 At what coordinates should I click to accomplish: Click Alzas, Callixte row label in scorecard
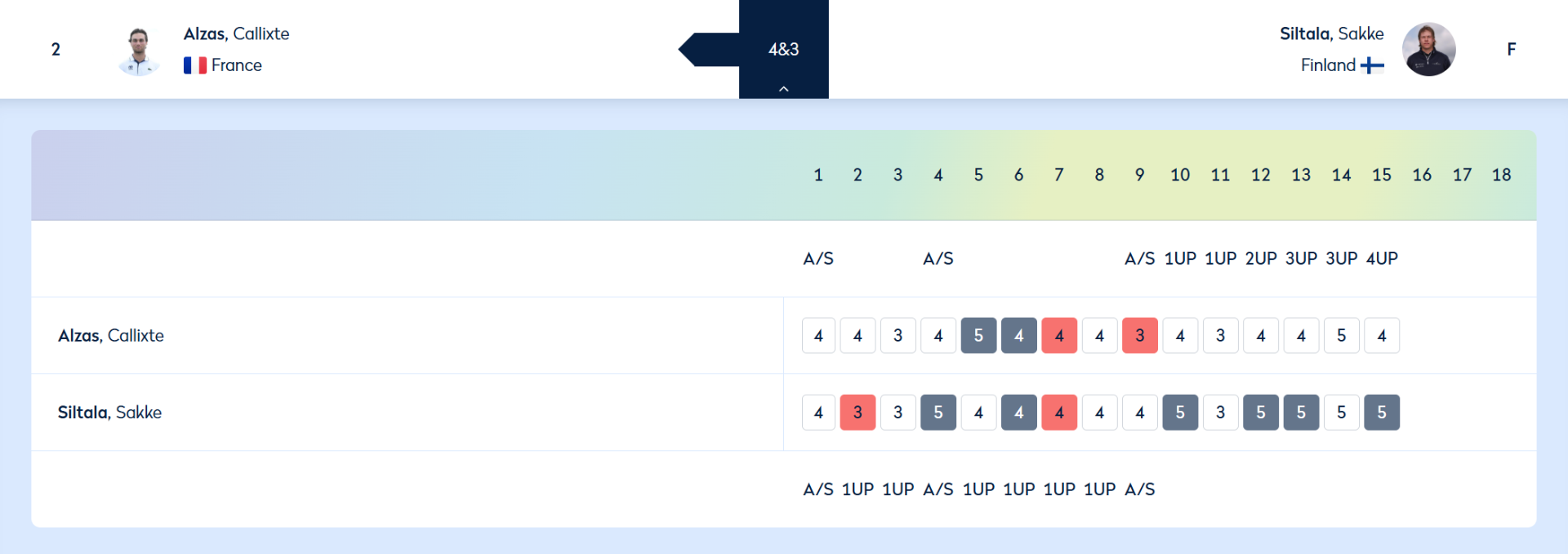(x=111, y=336)
